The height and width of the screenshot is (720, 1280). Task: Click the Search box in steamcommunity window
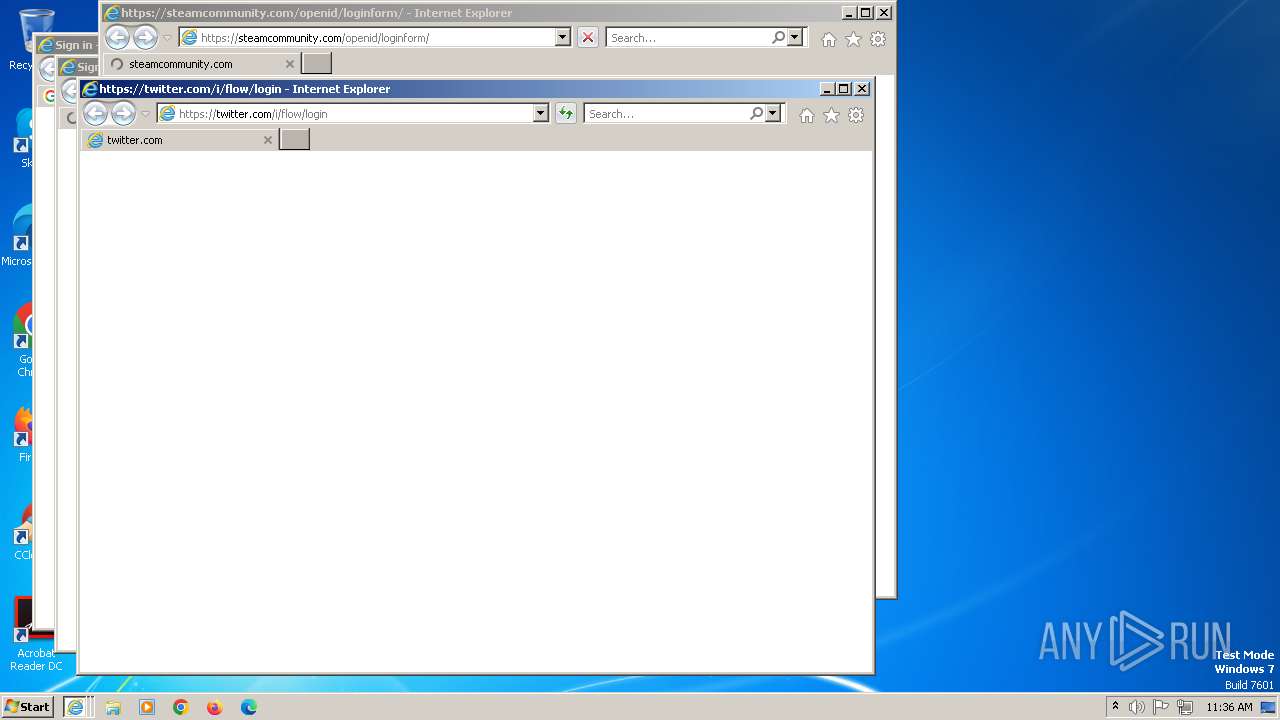[x=688, y=38]
